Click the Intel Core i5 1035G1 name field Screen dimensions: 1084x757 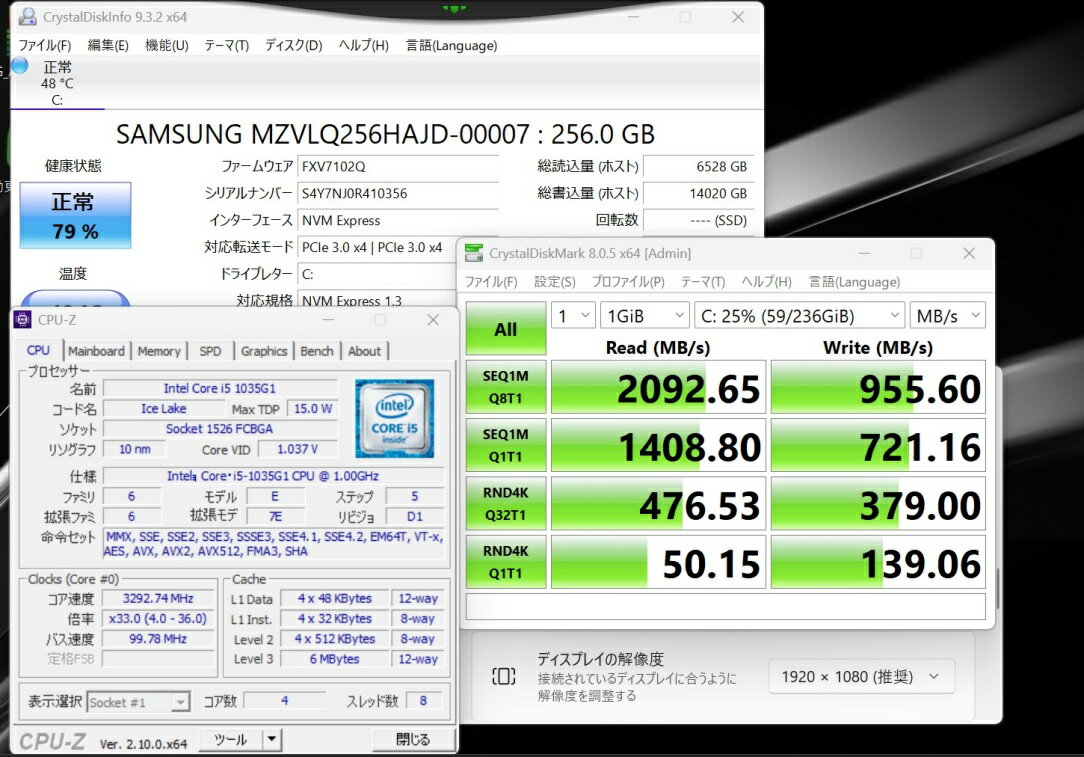point(220,389)
